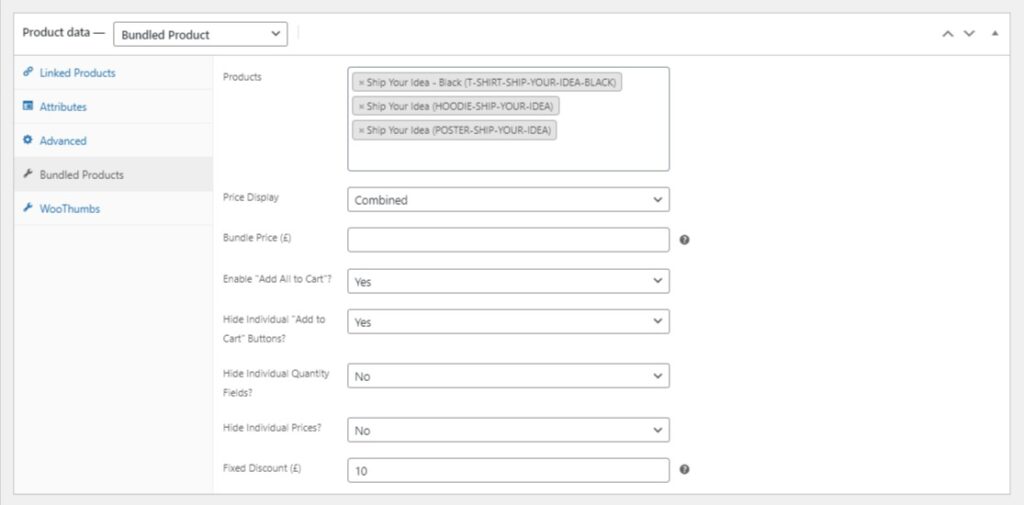1024x505 pixels.
Task: Move Product data panel down
Action: click(x=969, y=34)
